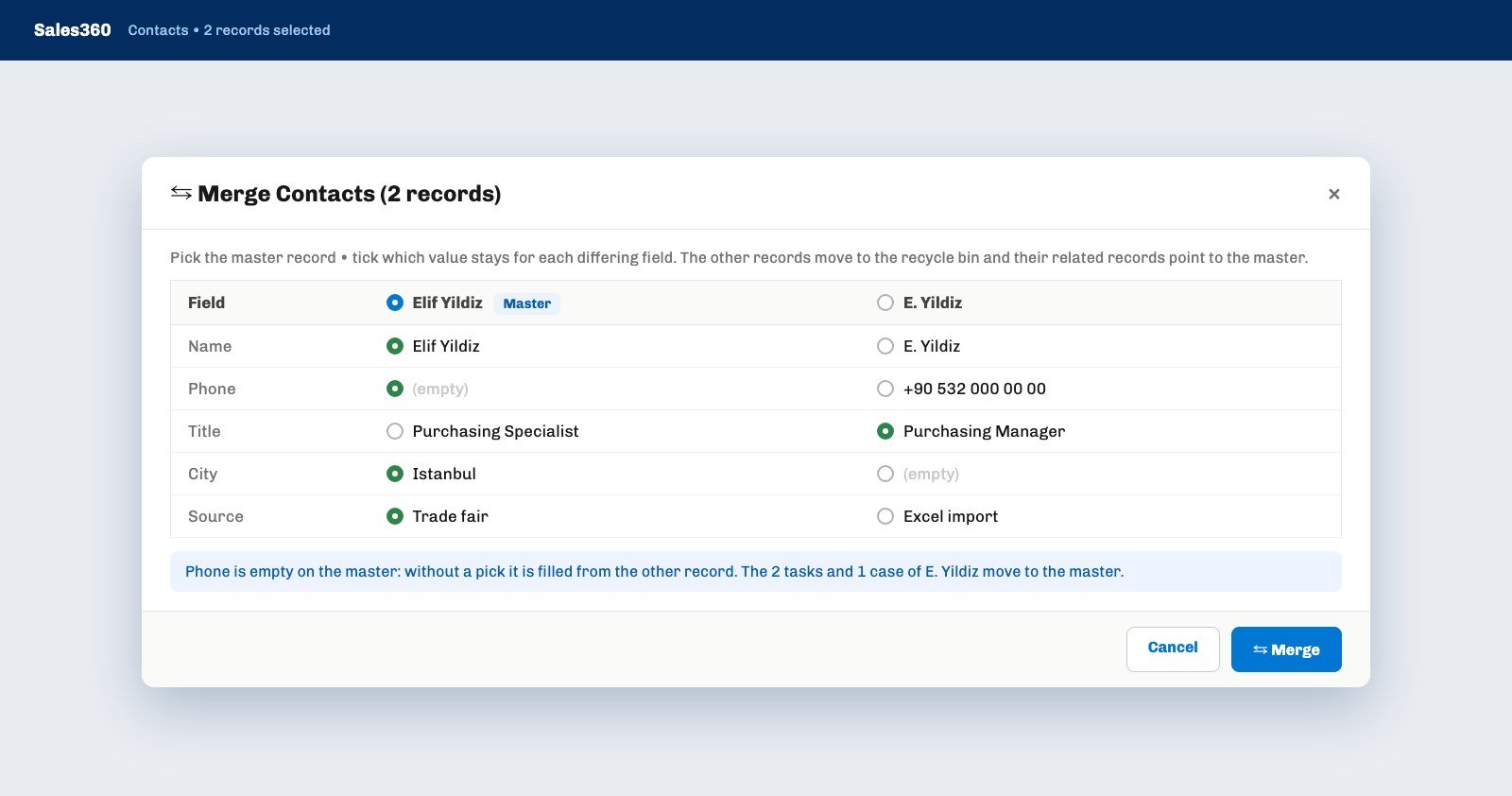Click the Source row label
The image size is (1512, 796).
pos(215,516)
